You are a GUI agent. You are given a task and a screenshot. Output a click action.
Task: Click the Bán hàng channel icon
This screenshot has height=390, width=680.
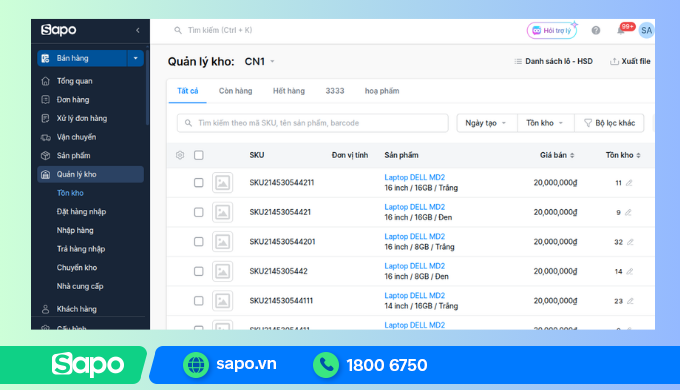click(x=46, y=58)
